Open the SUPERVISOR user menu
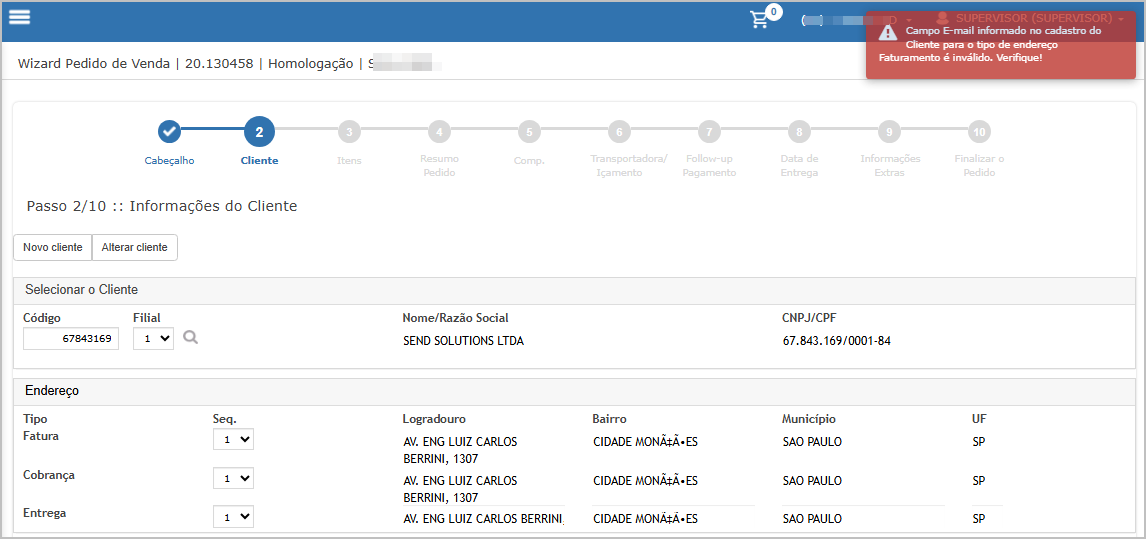 tap(1030, 18)
